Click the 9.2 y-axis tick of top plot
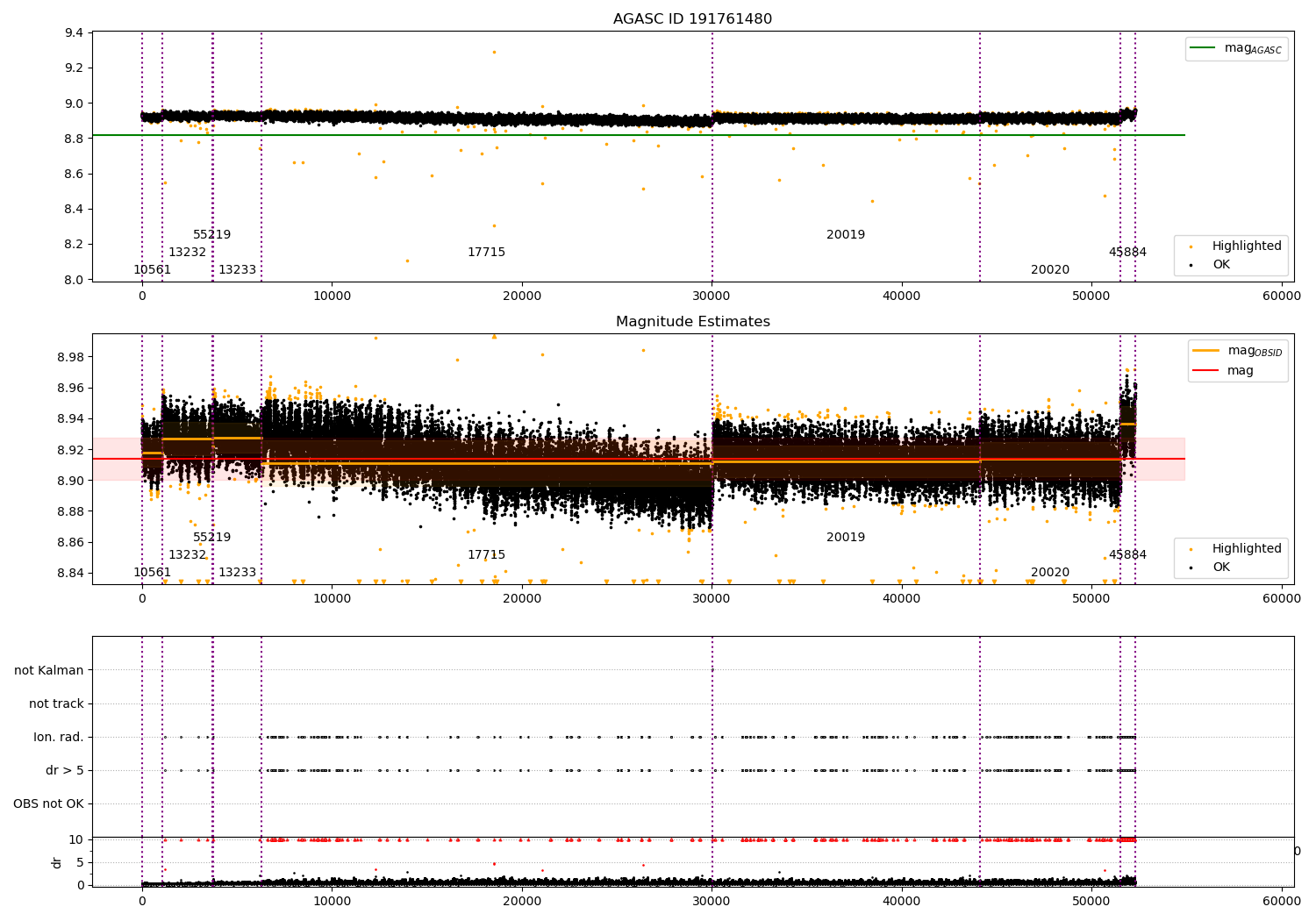 75,68
